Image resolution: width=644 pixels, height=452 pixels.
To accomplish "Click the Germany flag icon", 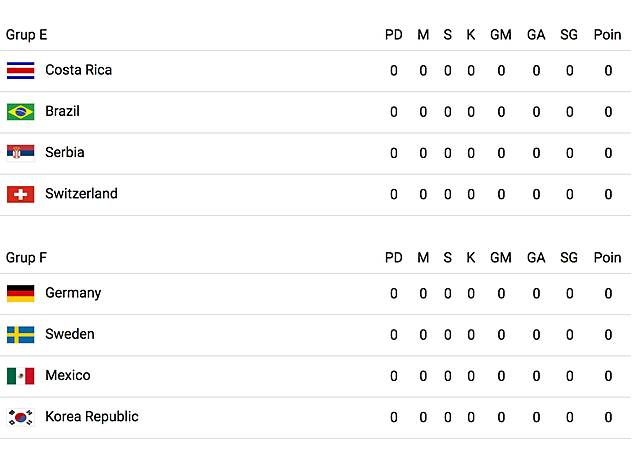I will (x=21, y=294).
